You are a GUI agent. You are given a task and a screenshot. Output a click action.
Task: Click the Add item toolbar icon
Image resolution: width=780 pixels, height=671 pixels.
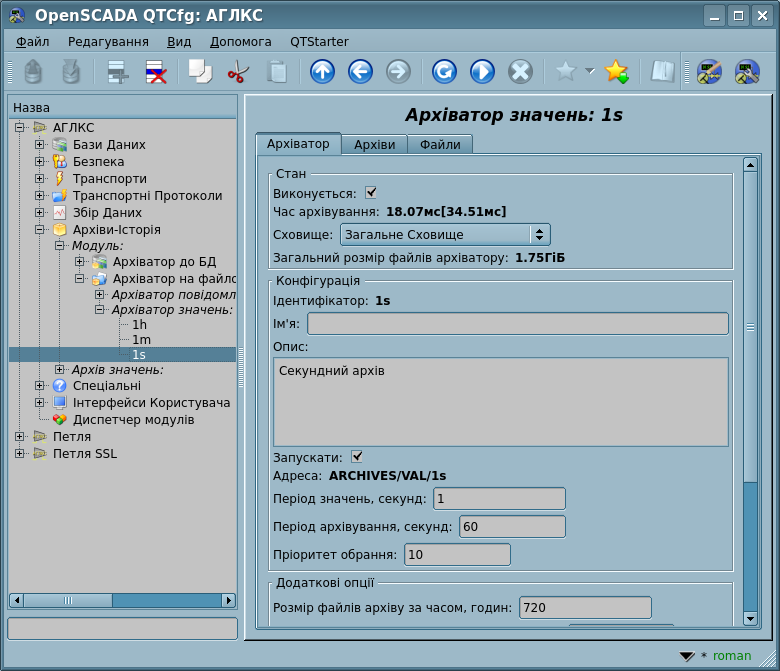(118, 72)
